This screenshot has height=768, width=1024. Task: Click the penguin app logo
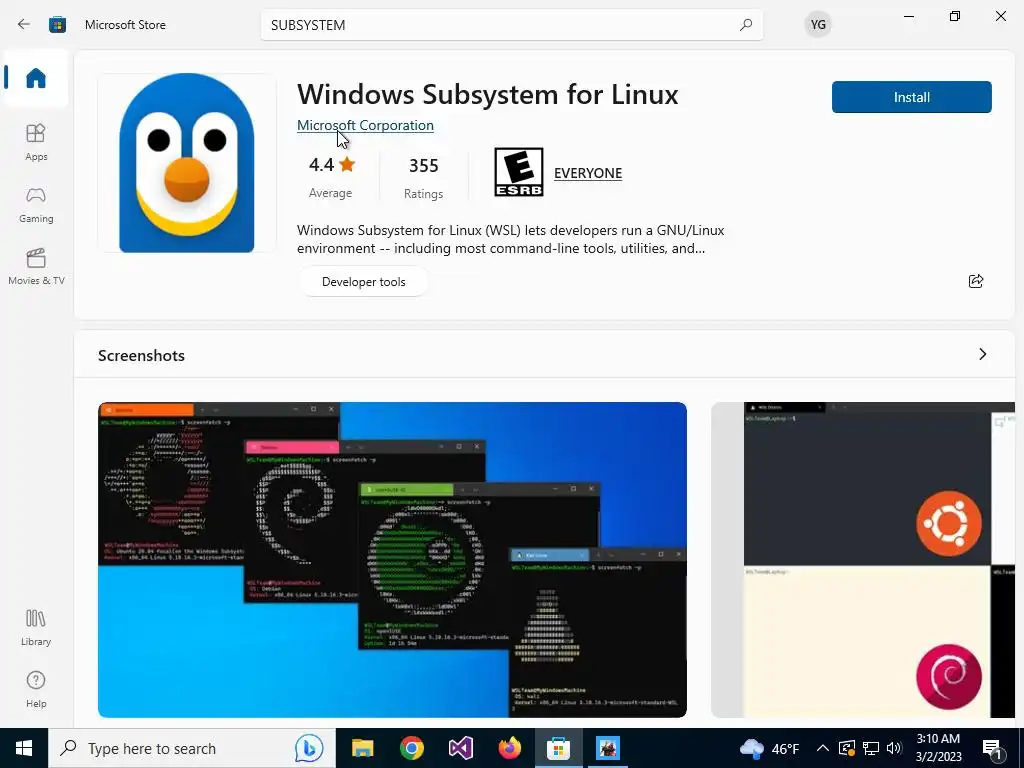point(187,163)
